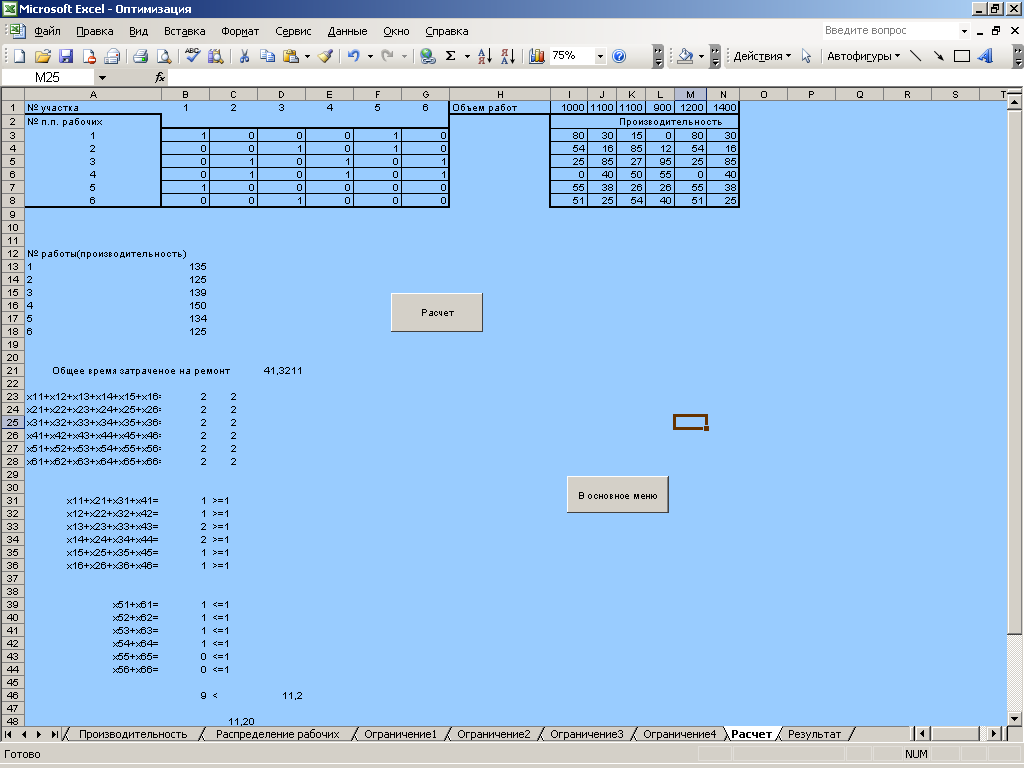This screenshot has width=1024, height=768.
Task: Expand the fill color dropdown arrow
Action: (702, 56)
